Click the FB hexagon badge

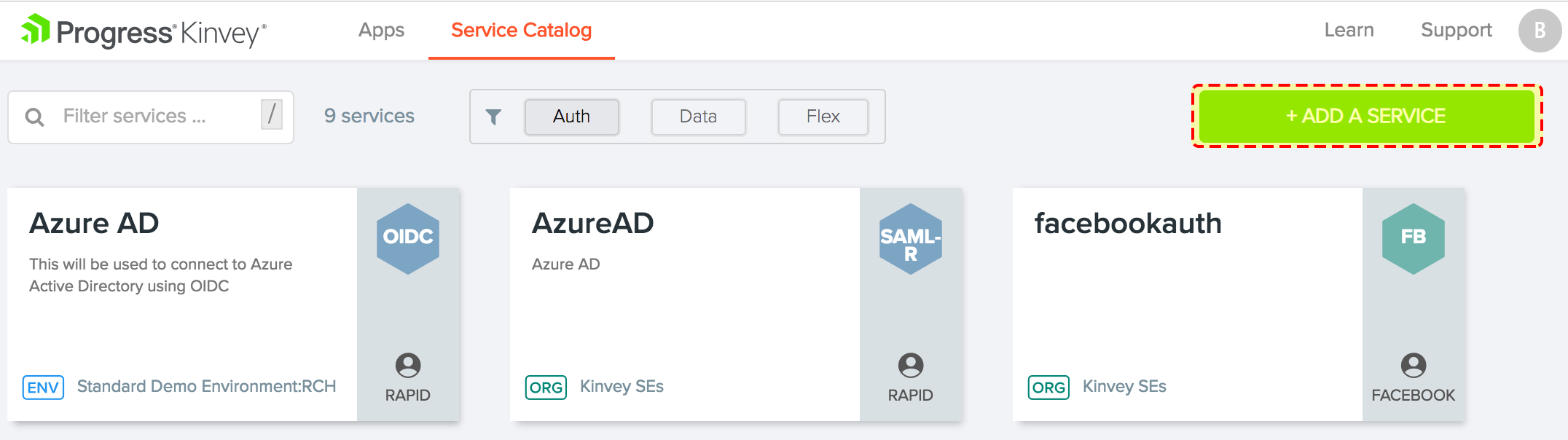(x=1413, y=238)
